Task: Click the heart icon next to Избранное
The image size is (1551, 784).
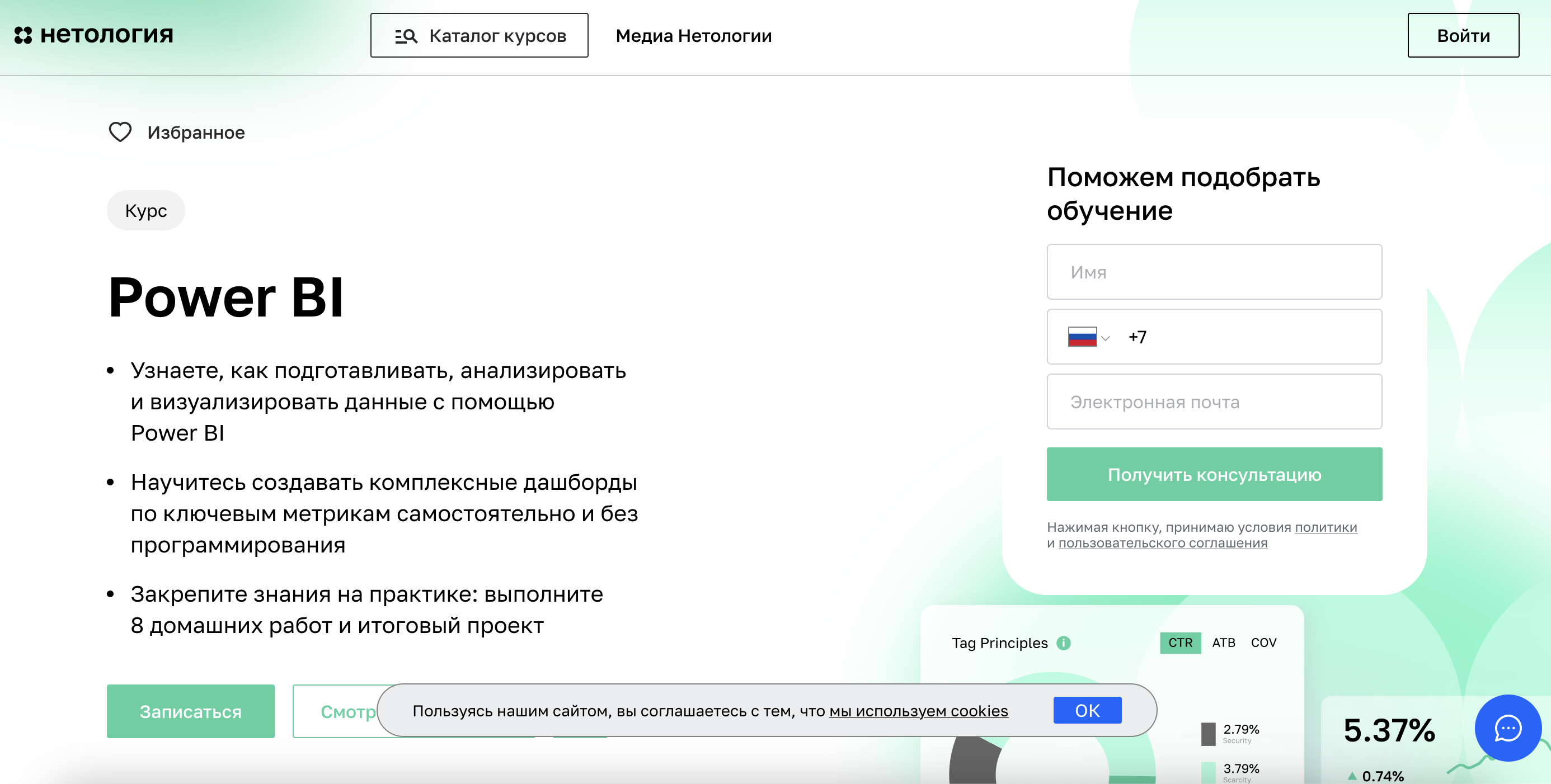Action: (120, 132)
